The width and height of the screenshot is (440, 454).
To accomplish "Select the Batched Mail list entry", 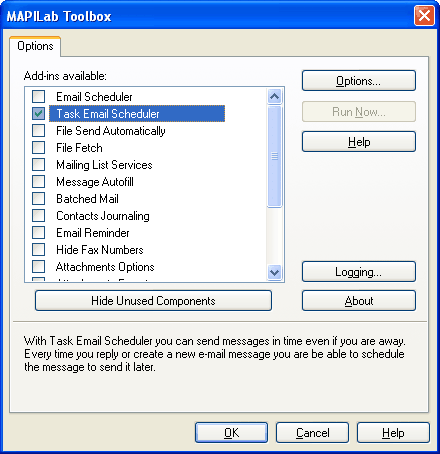I will pos(87,199).
